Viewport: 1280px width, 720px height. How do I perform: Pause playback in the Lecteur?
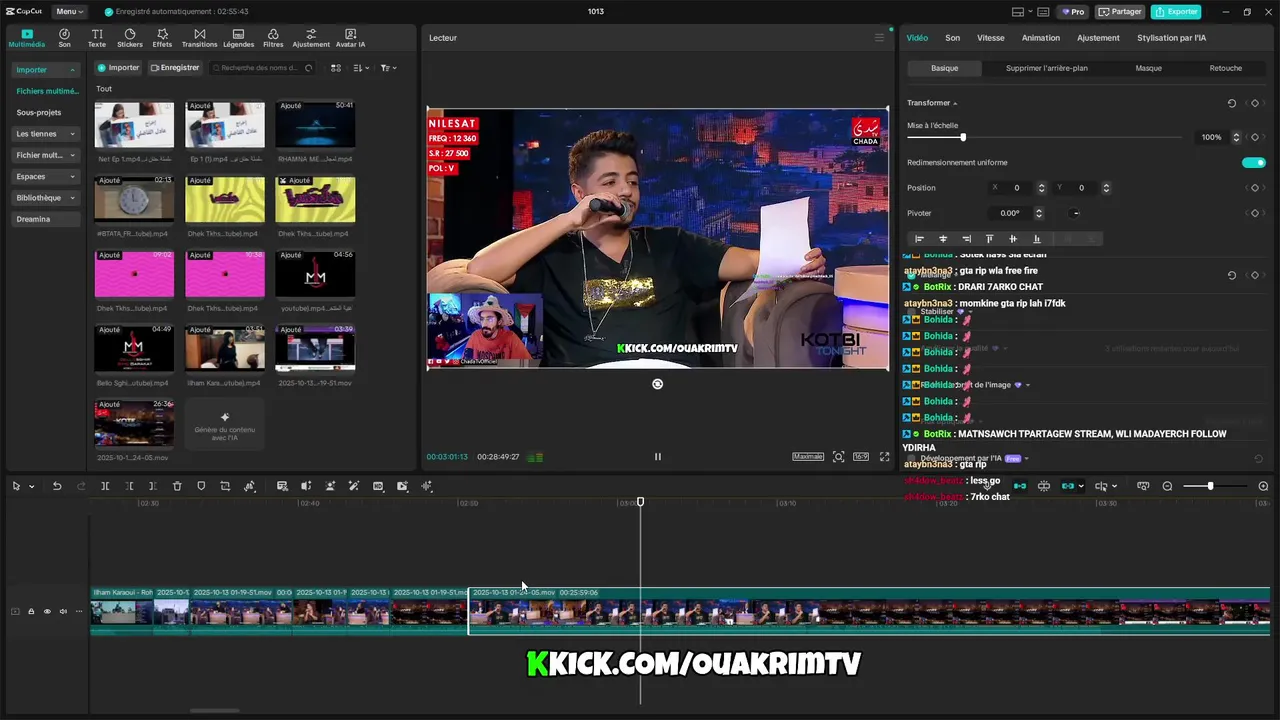point(657,456)
